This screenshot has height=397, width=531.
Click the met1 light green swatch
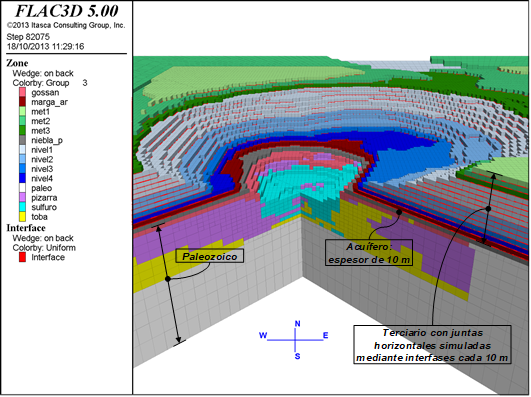(22, 111)
